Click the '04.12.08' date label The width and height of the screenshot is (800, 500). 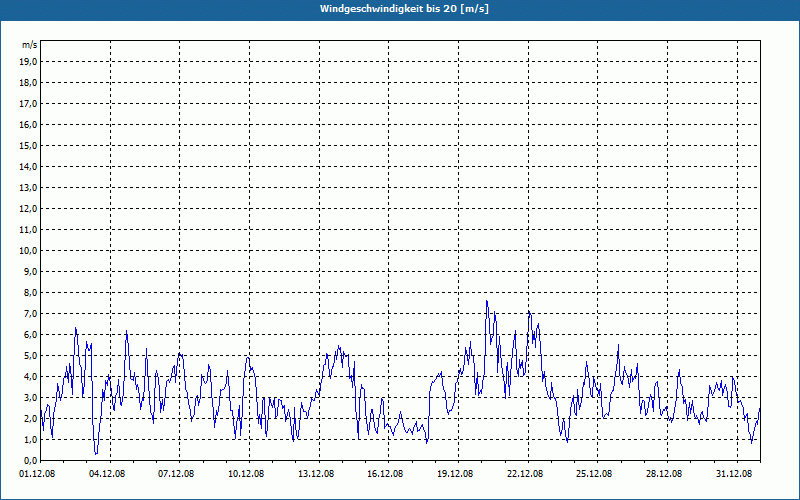[x=107, y=474]
